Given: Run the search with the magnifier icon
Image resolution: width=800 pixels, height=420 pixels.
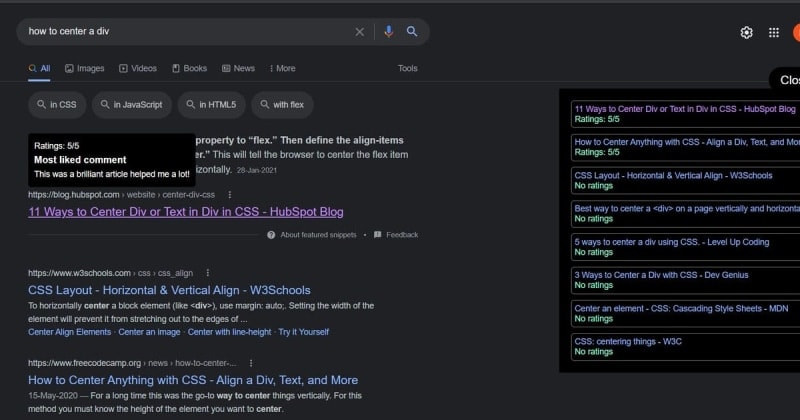Looking at the screenshot, I should pyautogui.click(x=412, y=32).
